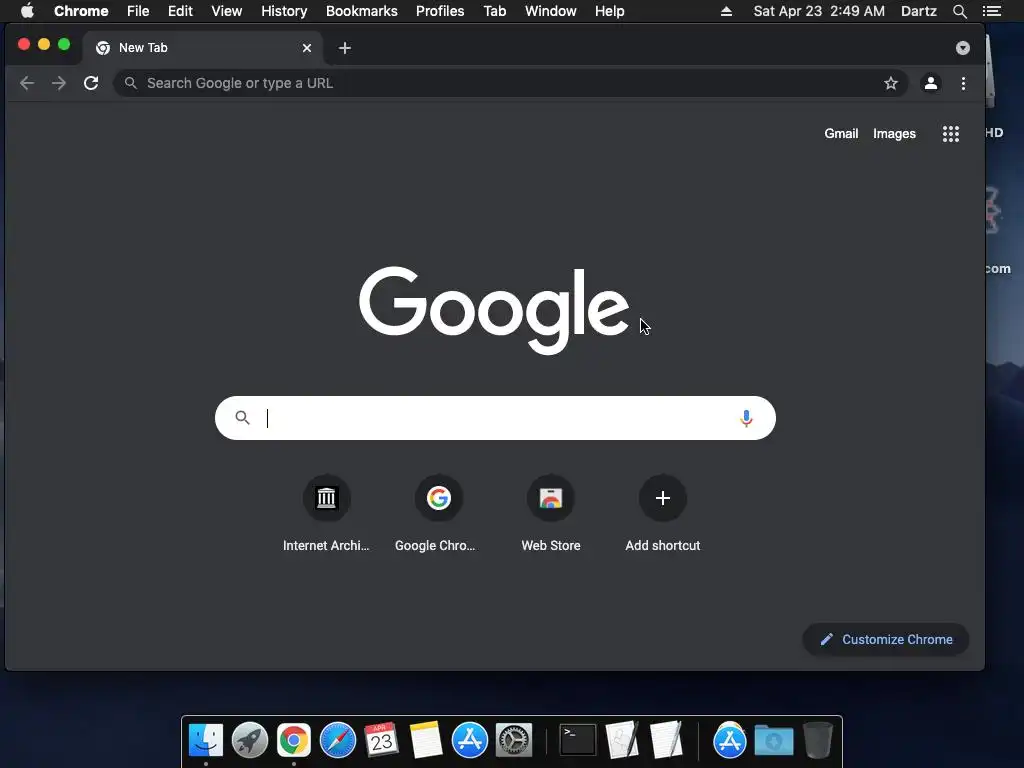Open the Gmail link
This screenshot has width=1024, height=768.
click(841, 134)
